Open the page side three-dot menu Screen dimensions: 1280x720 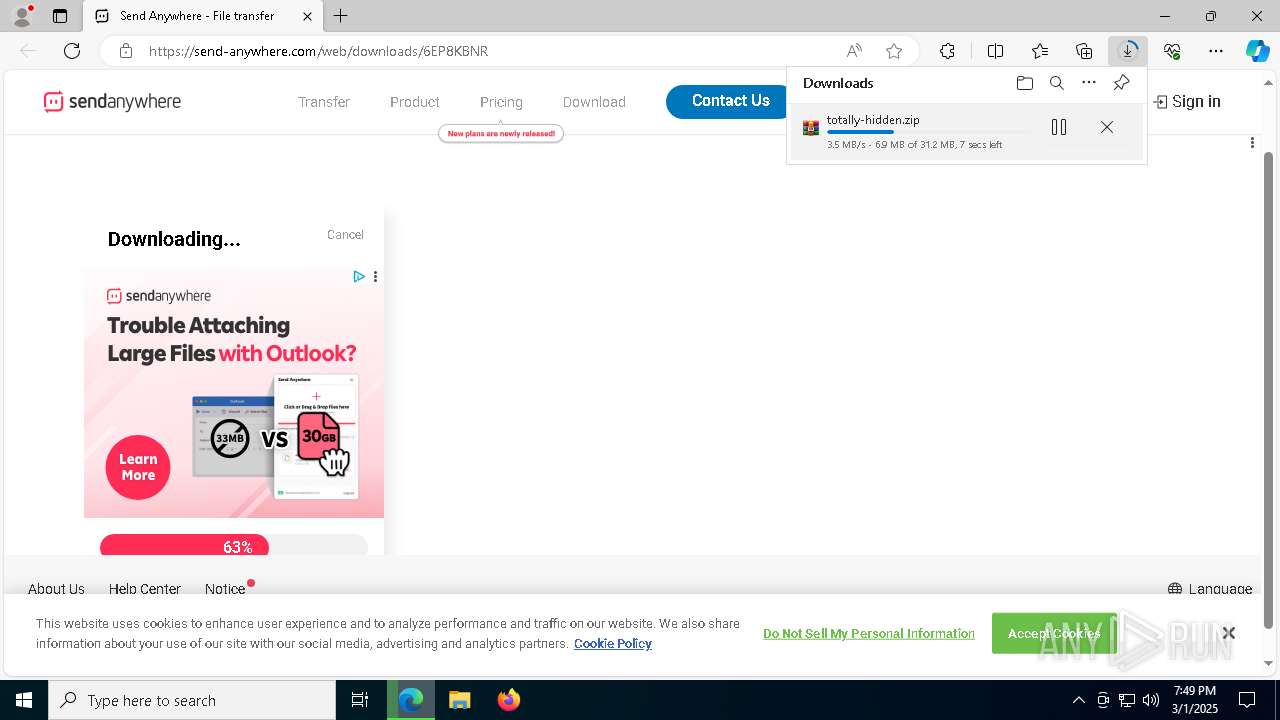1252,143
